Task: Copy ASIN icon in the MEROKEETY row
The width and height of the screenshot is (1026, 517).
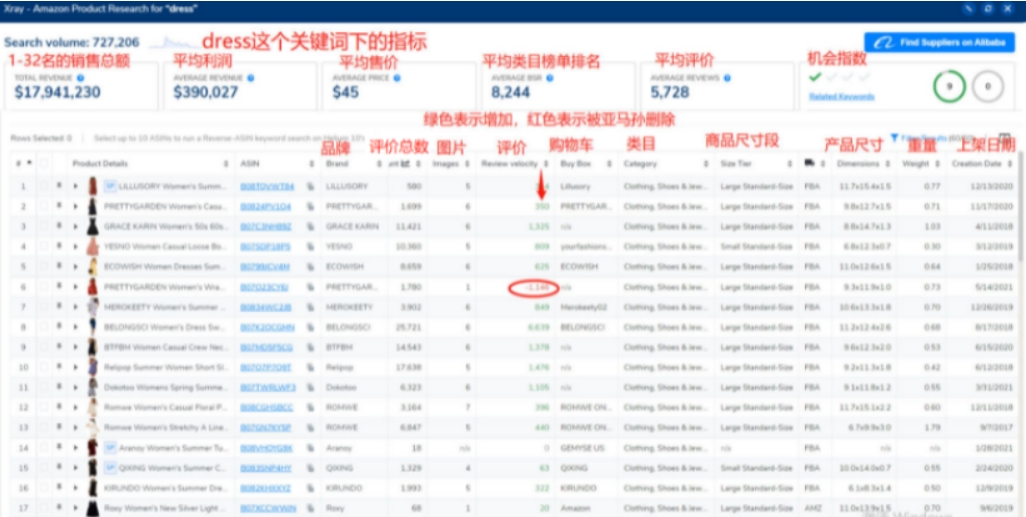Action: pyautogui.click(x=311, y=307)
